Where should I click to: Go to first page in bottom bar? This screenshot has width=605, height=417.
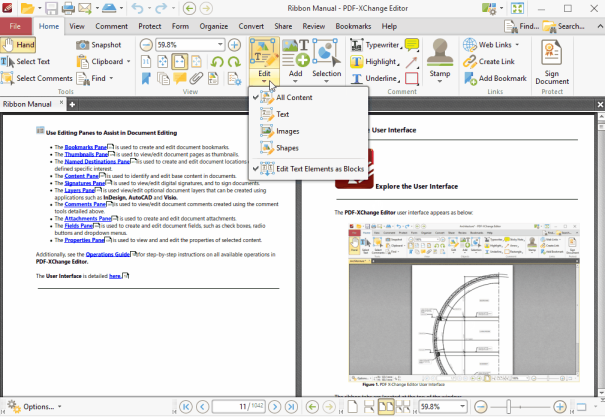point(186,406)
